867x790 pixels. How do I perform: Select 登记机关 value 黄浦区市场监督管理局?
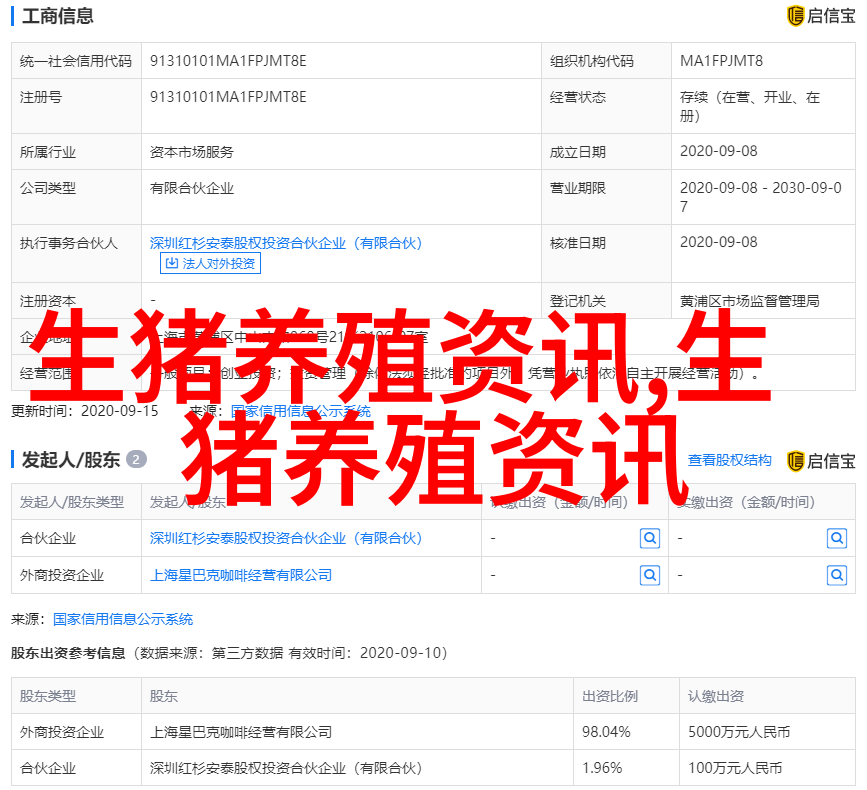[750, 301]
